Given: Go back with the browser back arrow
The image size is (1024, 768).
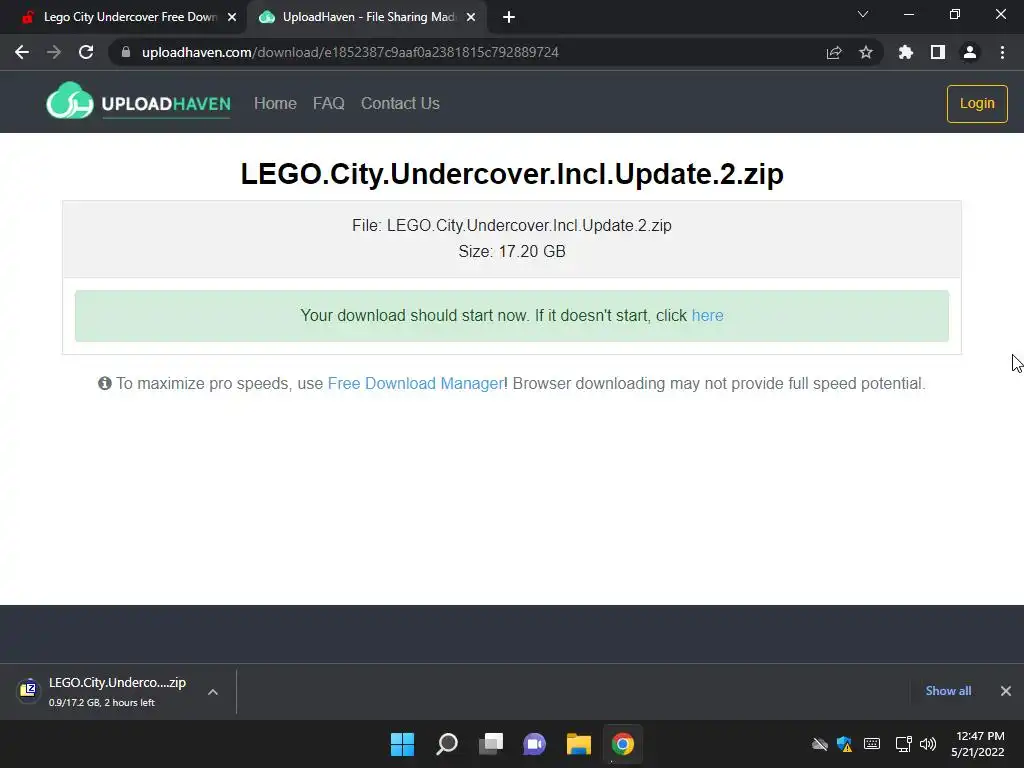Looking at the screenshot, I should coord(22,52).
